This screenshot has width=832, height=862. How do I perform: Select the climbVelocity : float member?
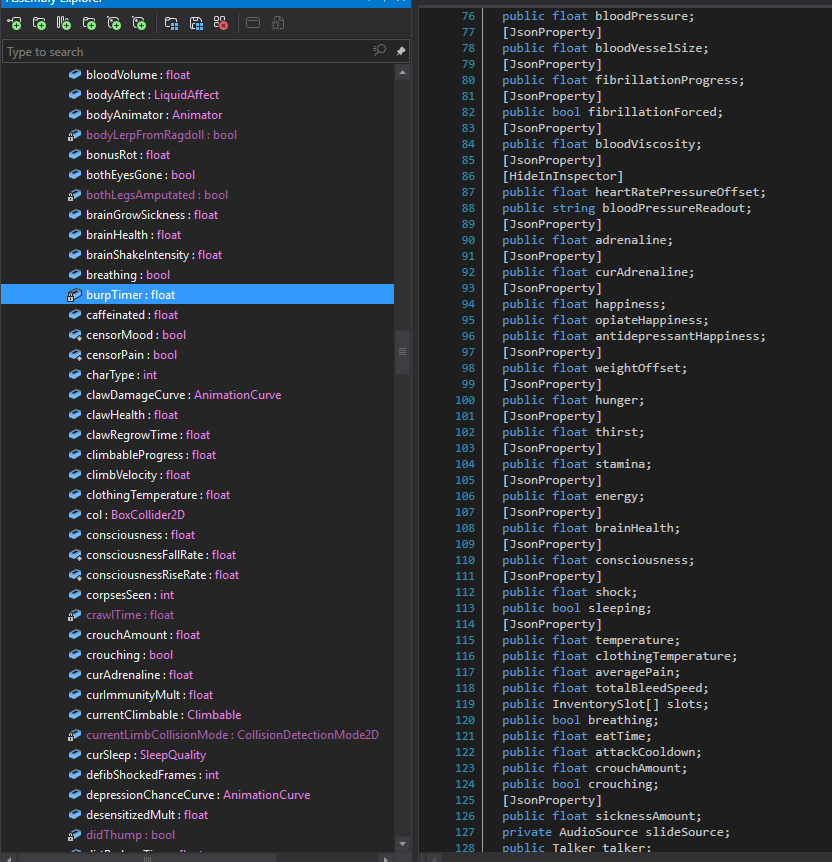pos(138,475)
